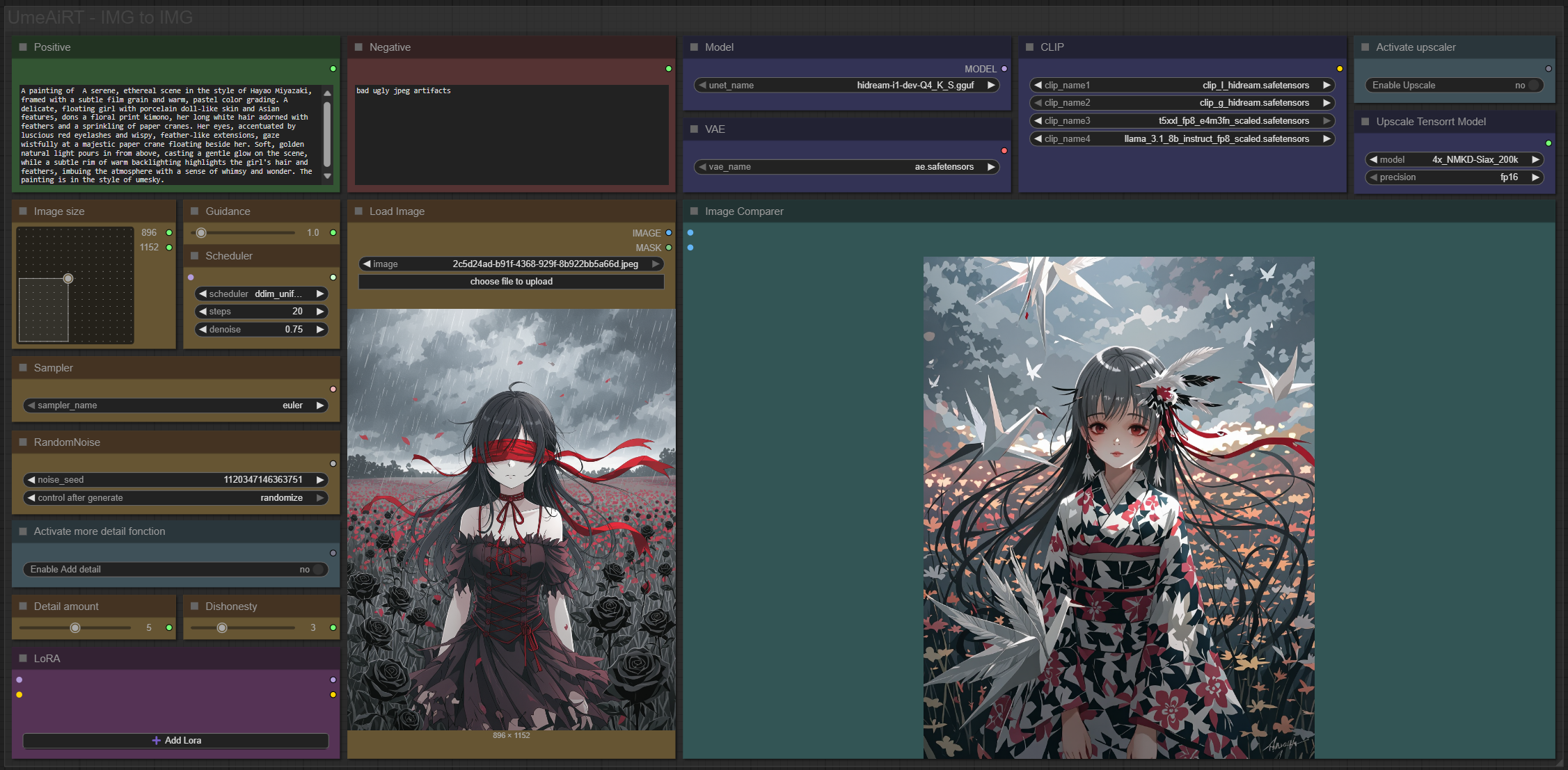The image size is (1568, 770).
Task: Click the negative prompt text field
Action: [511, 136]
